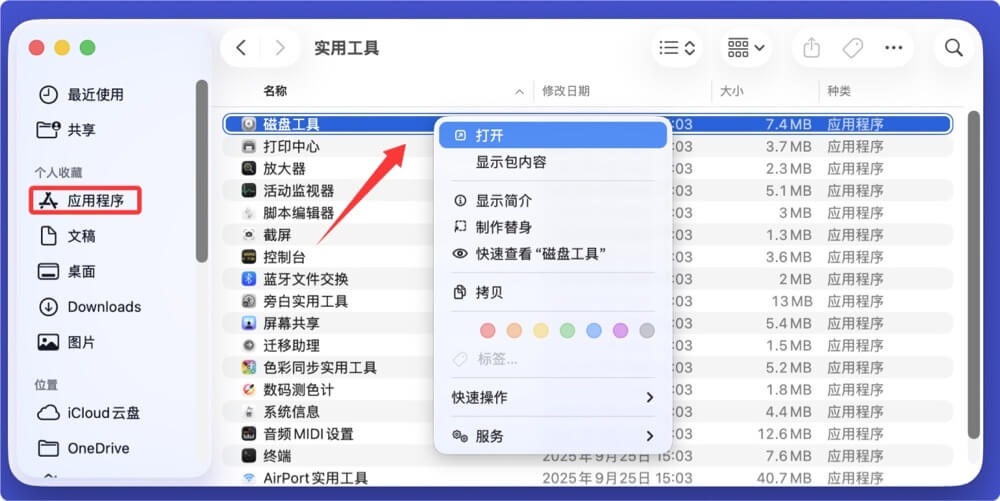Viewport: 1000px width, 501px height.
Task: Sort by the 名称 column header
Action: tap(275, 91)
